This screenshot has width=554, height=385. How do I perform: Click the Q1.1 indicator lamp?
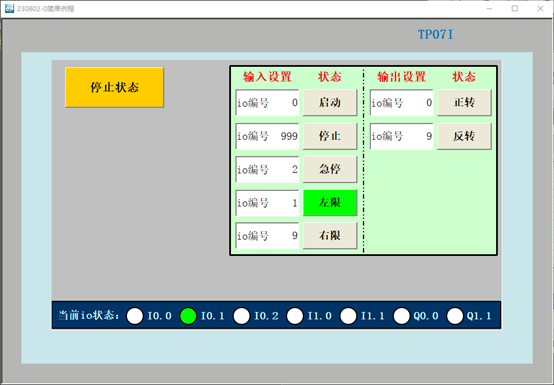(455, 316)
